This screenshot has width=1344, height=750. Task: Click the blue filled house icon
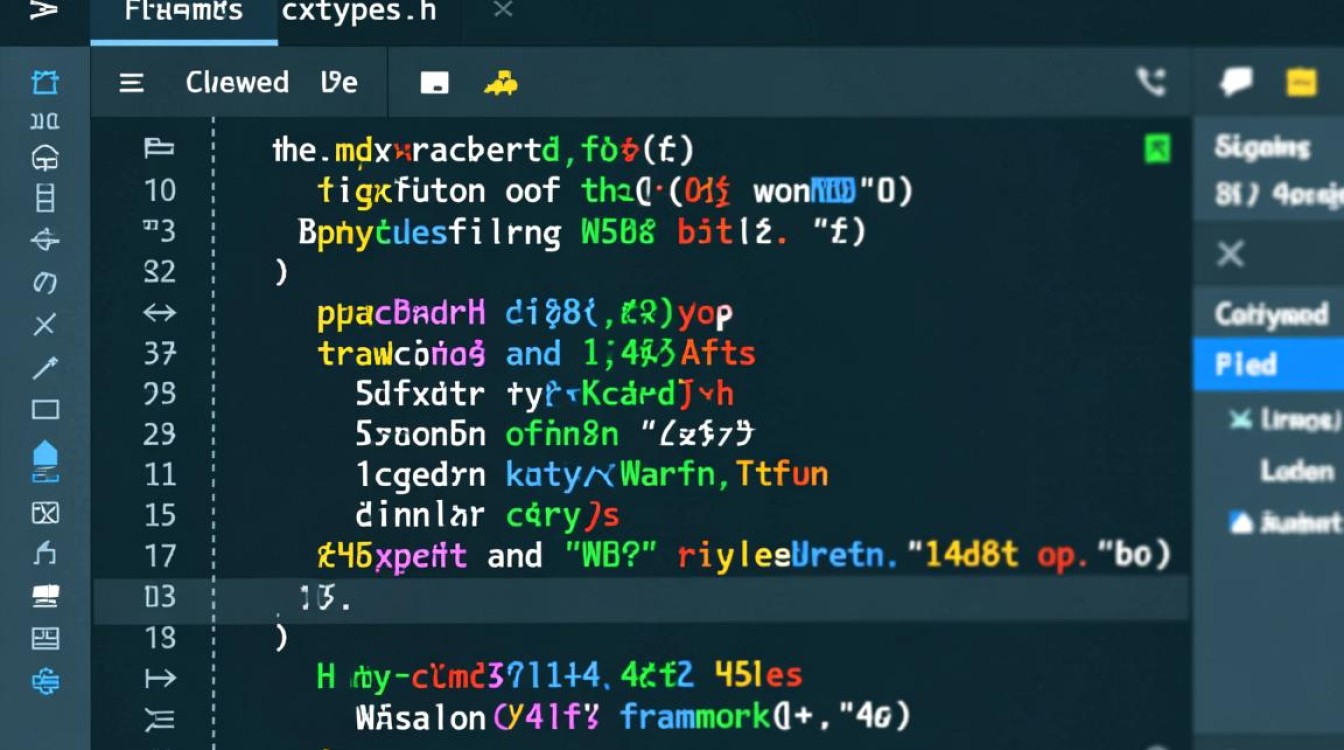[x=45, y=459]
